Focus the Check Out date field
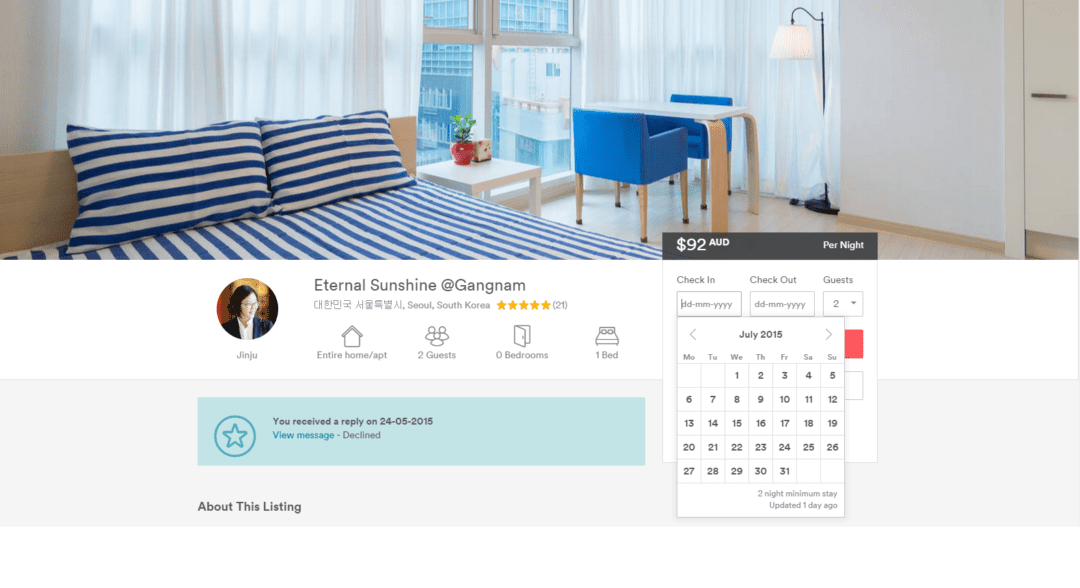This screenshot has height=588, width=1080. 782,304
